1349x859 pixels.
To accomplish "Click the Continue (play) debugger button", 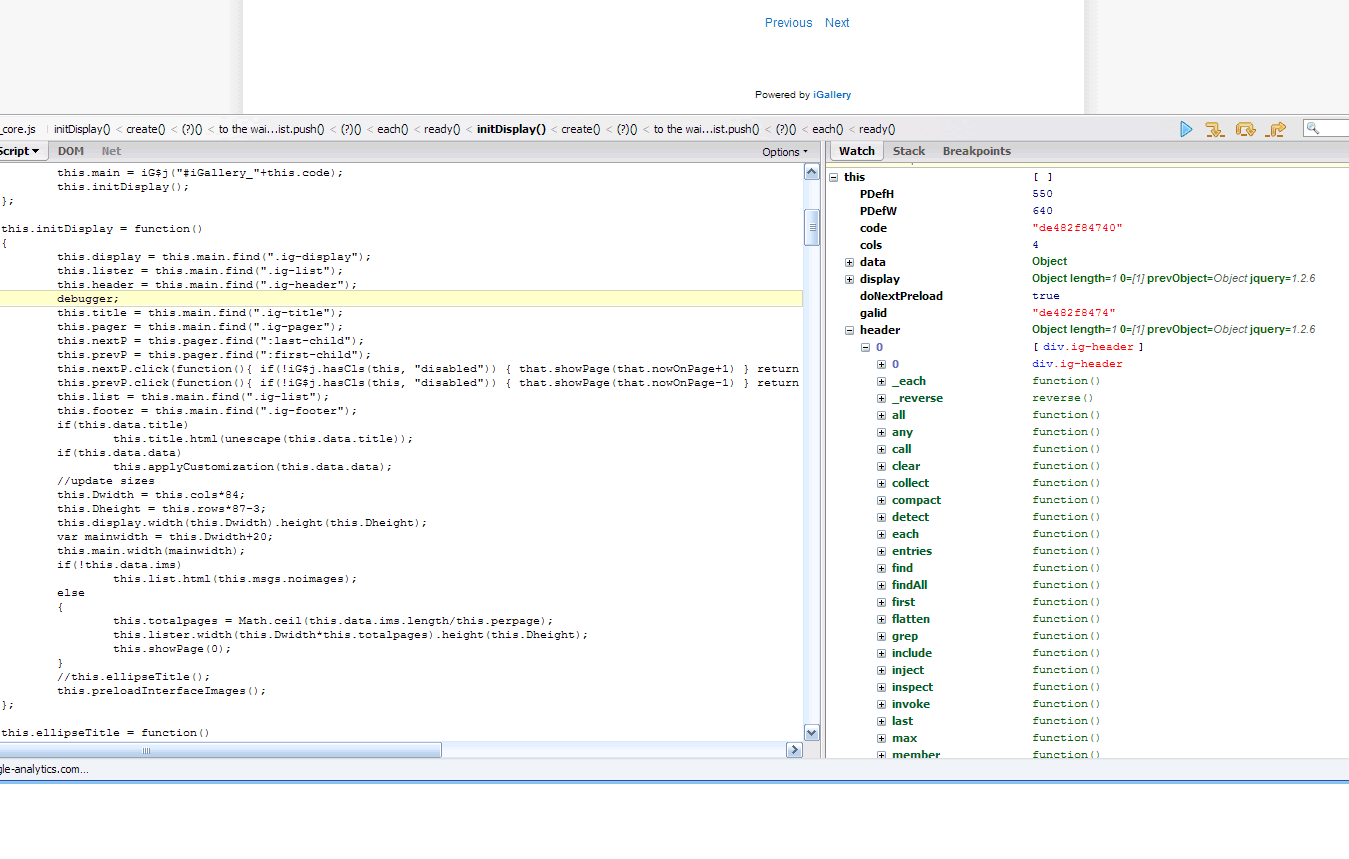I will pyautogui.click(x=1186, y=129).
